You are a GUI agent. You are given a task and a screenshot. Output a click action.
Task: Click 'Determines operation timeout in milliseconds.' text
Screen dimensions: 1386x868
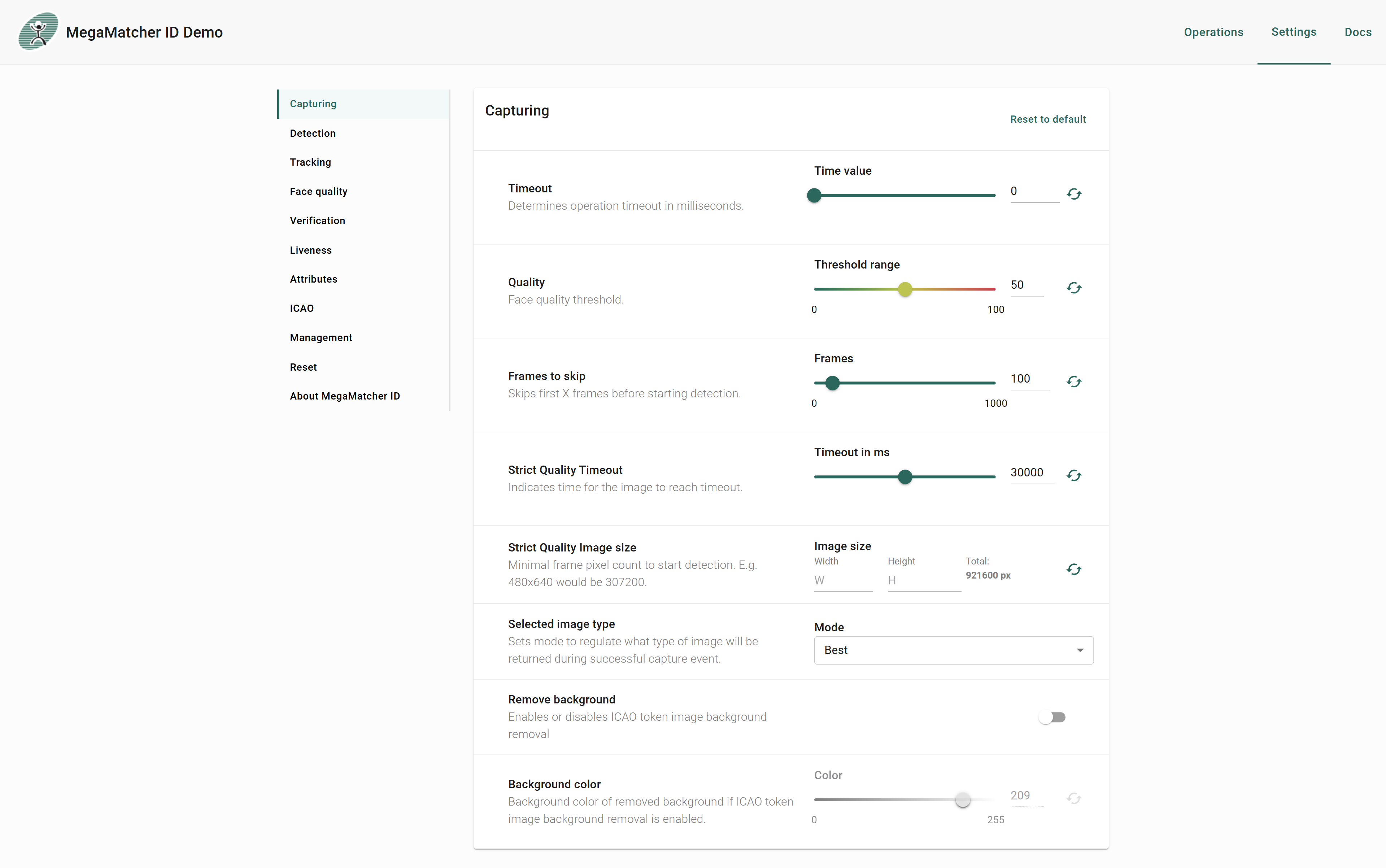(x=626, y=206)
